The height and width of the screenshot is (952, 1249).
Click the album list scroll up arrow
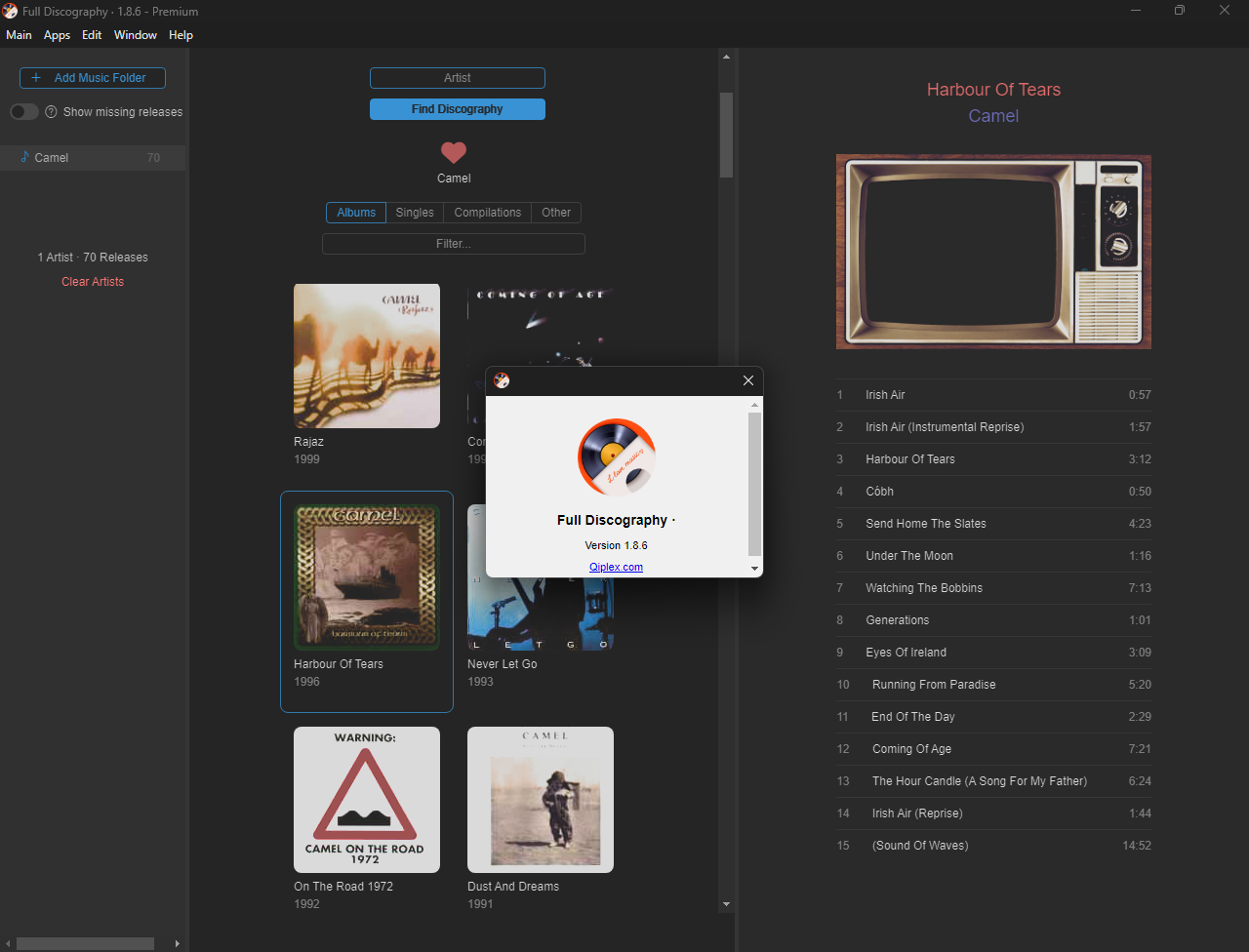[x=726, y=58]
